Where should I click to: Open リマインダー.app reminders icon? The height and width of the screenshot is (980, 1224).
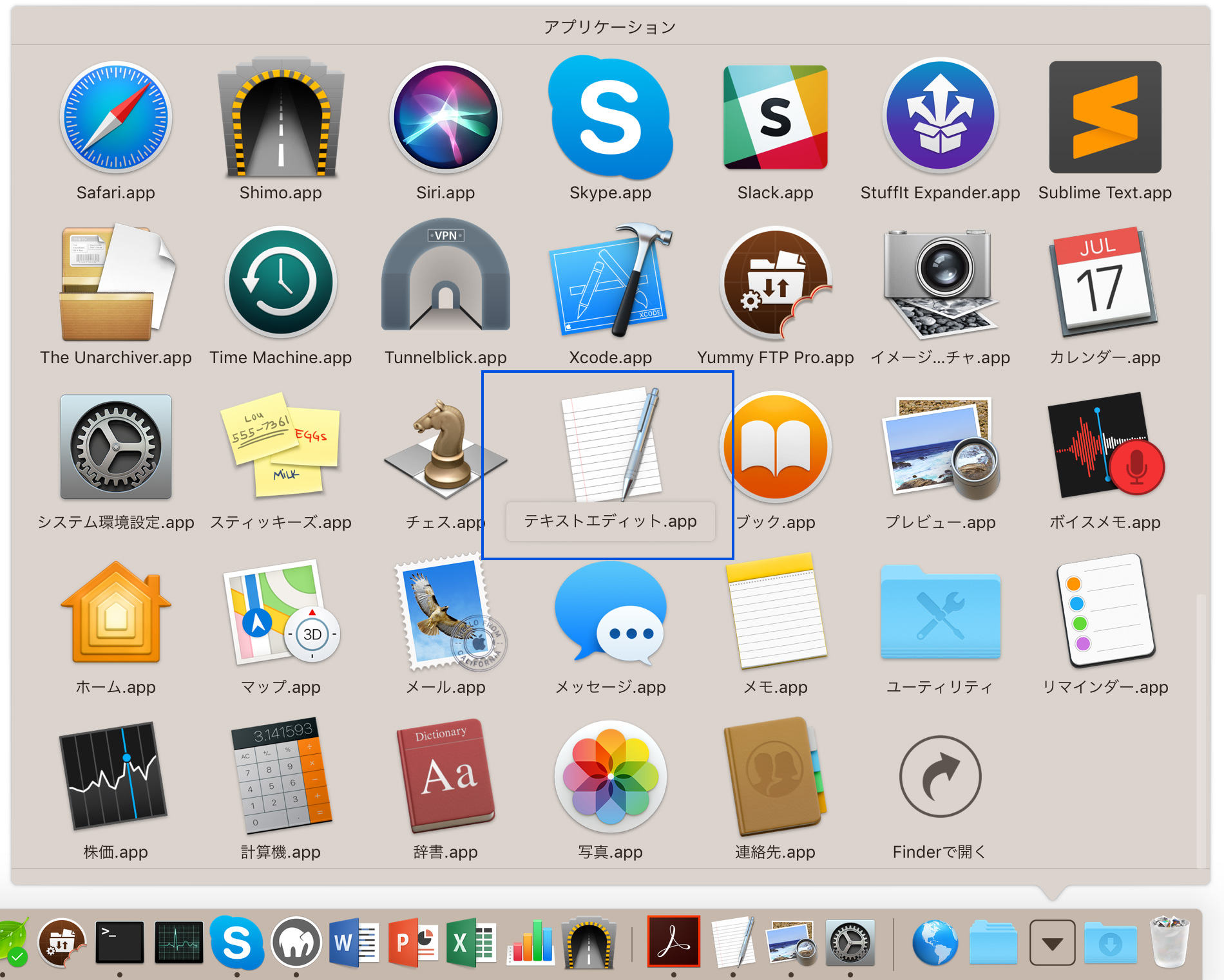coord(1105,611)
